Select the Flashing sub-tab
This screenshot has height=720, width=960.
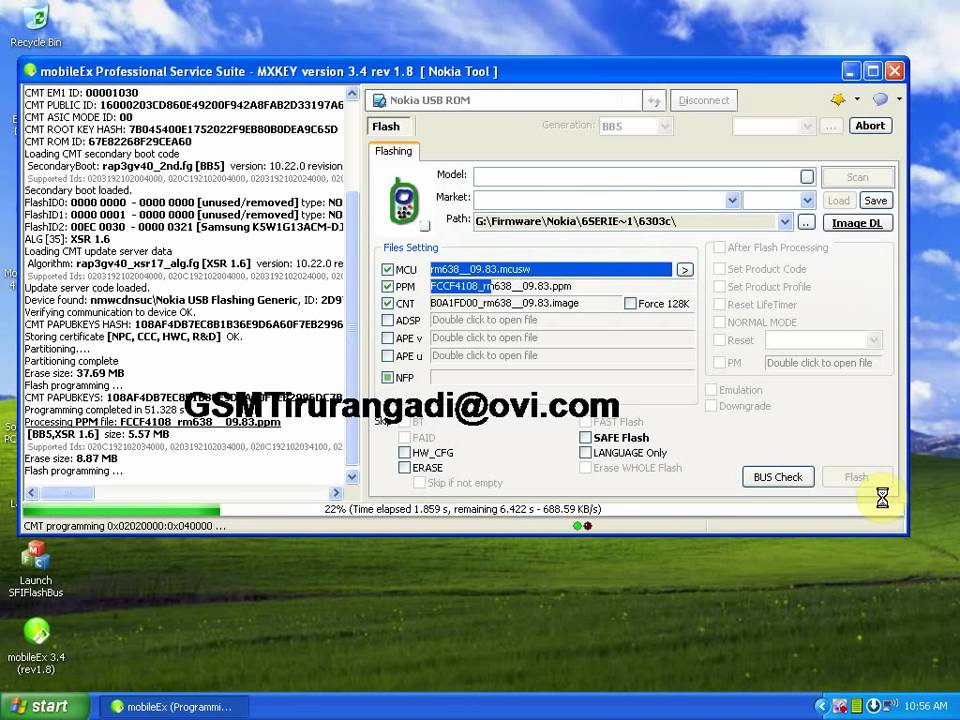(x=394, y=151)
